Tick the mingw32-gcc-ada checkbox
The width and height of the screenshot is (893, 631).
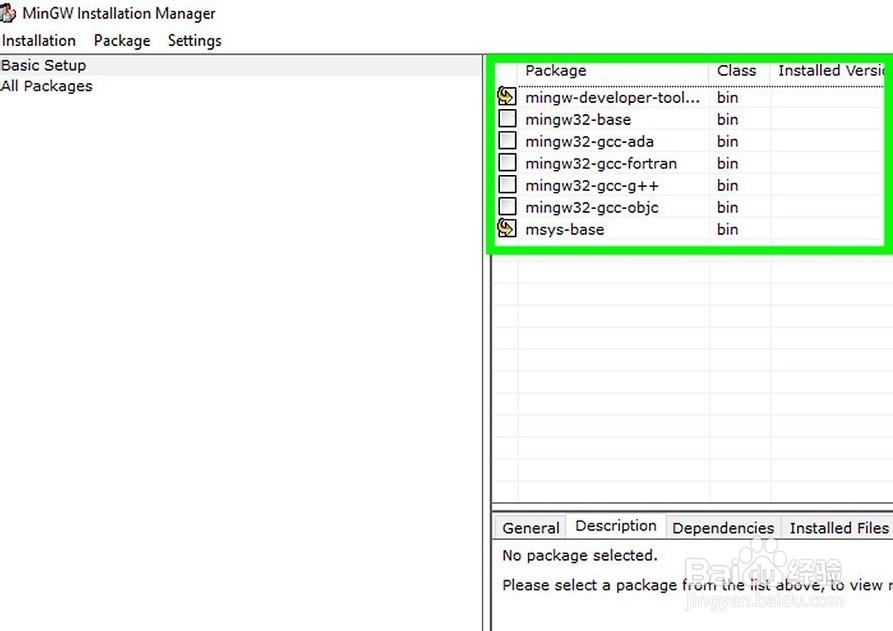click(507, 141)
